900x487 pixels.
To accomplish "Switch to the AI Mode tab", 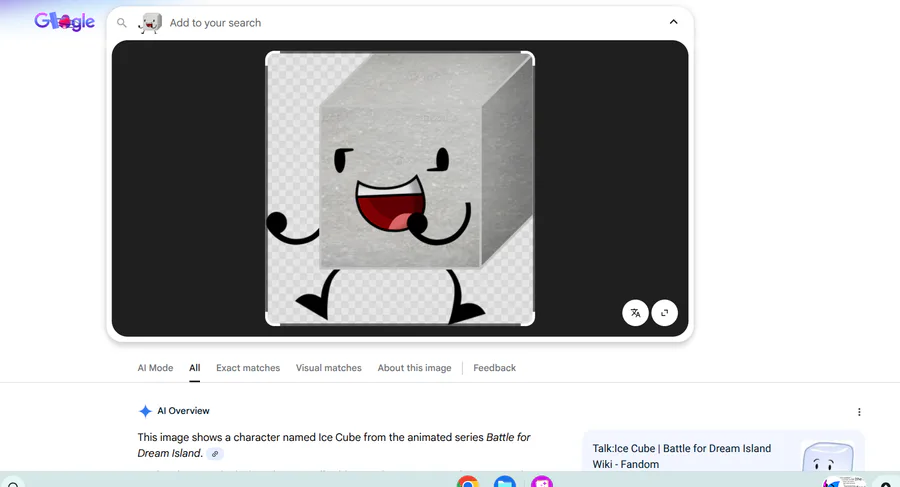I will (155, 368).
